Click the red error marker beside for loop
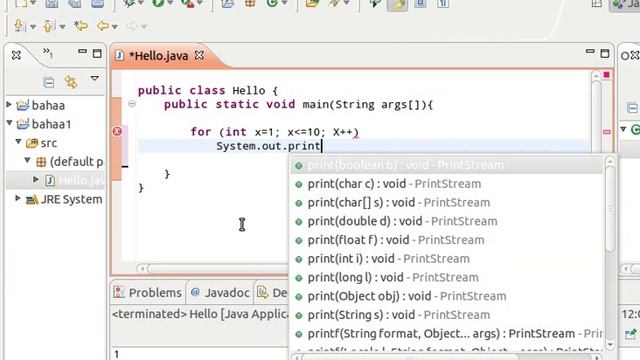640x360 pixels. coord(117,131)
